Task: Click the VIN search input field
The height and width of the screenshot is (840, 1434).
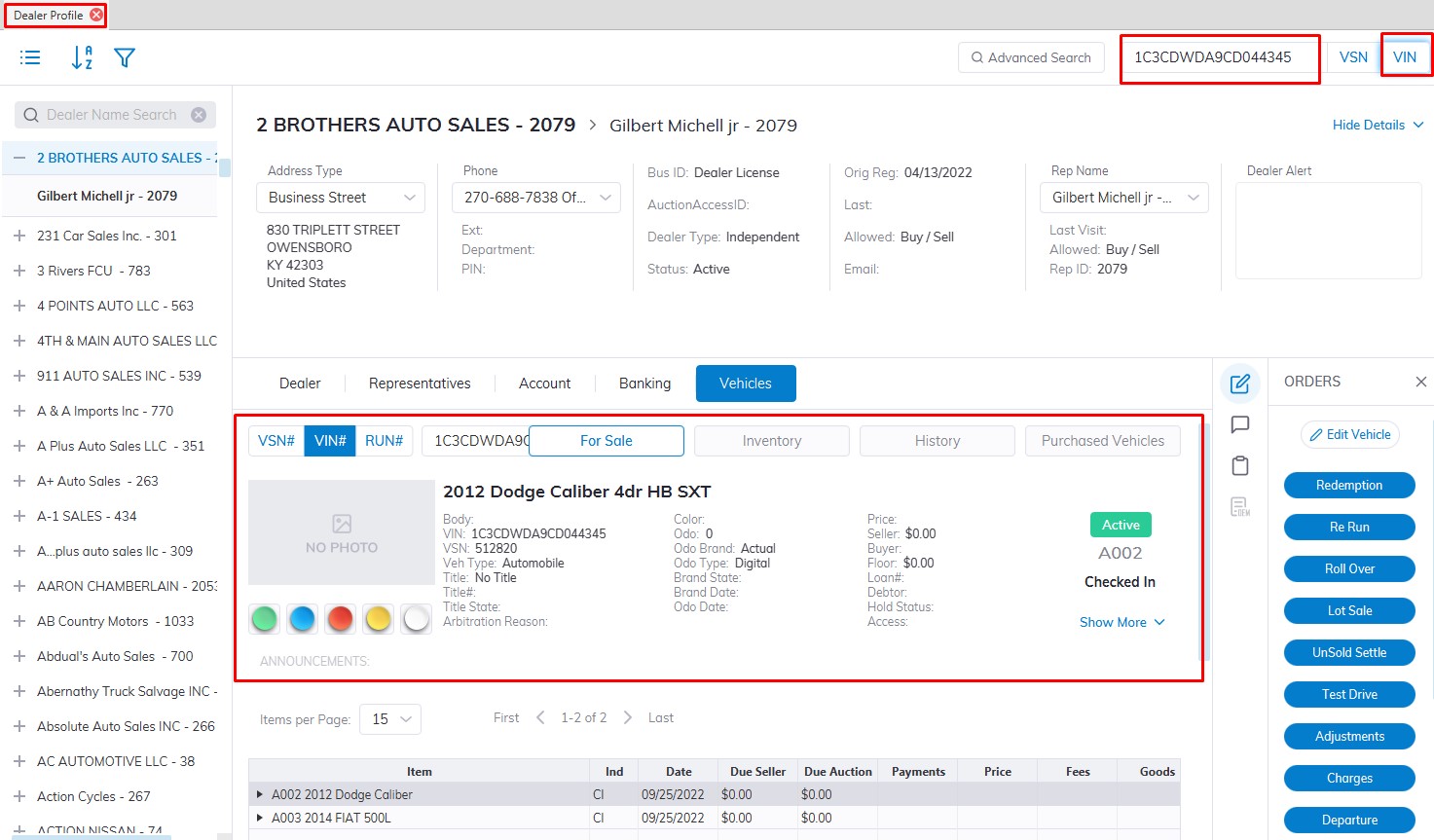Action: coord(1219,57)
